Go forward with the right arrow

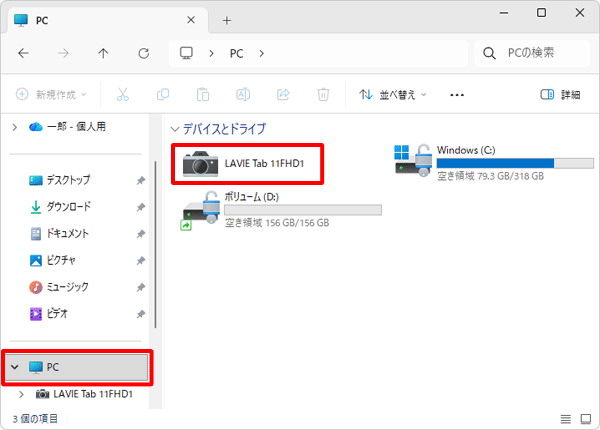64,53
